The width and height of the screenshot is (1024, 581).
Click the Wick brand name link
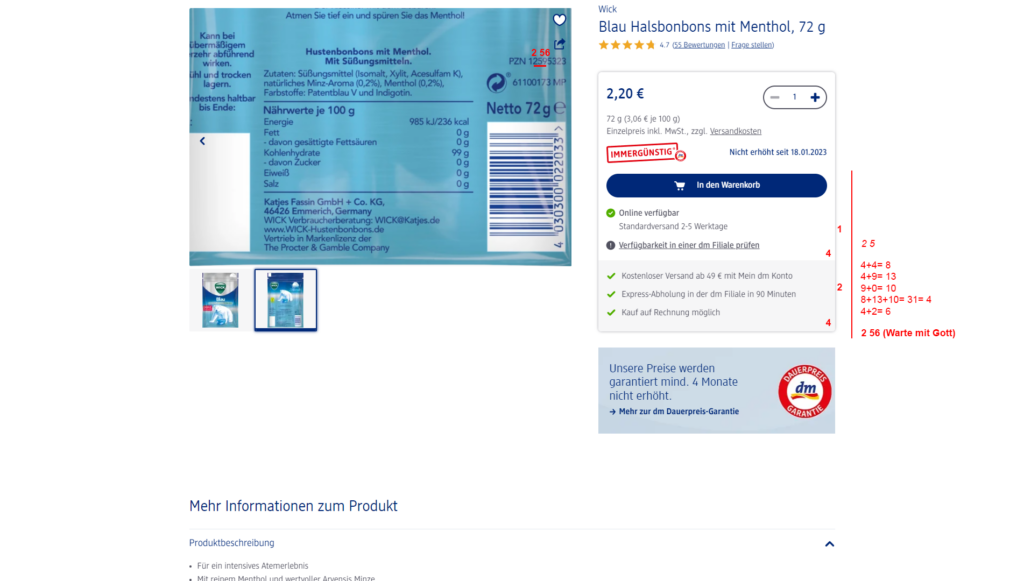pyautogui.click(x=607, y=9)
